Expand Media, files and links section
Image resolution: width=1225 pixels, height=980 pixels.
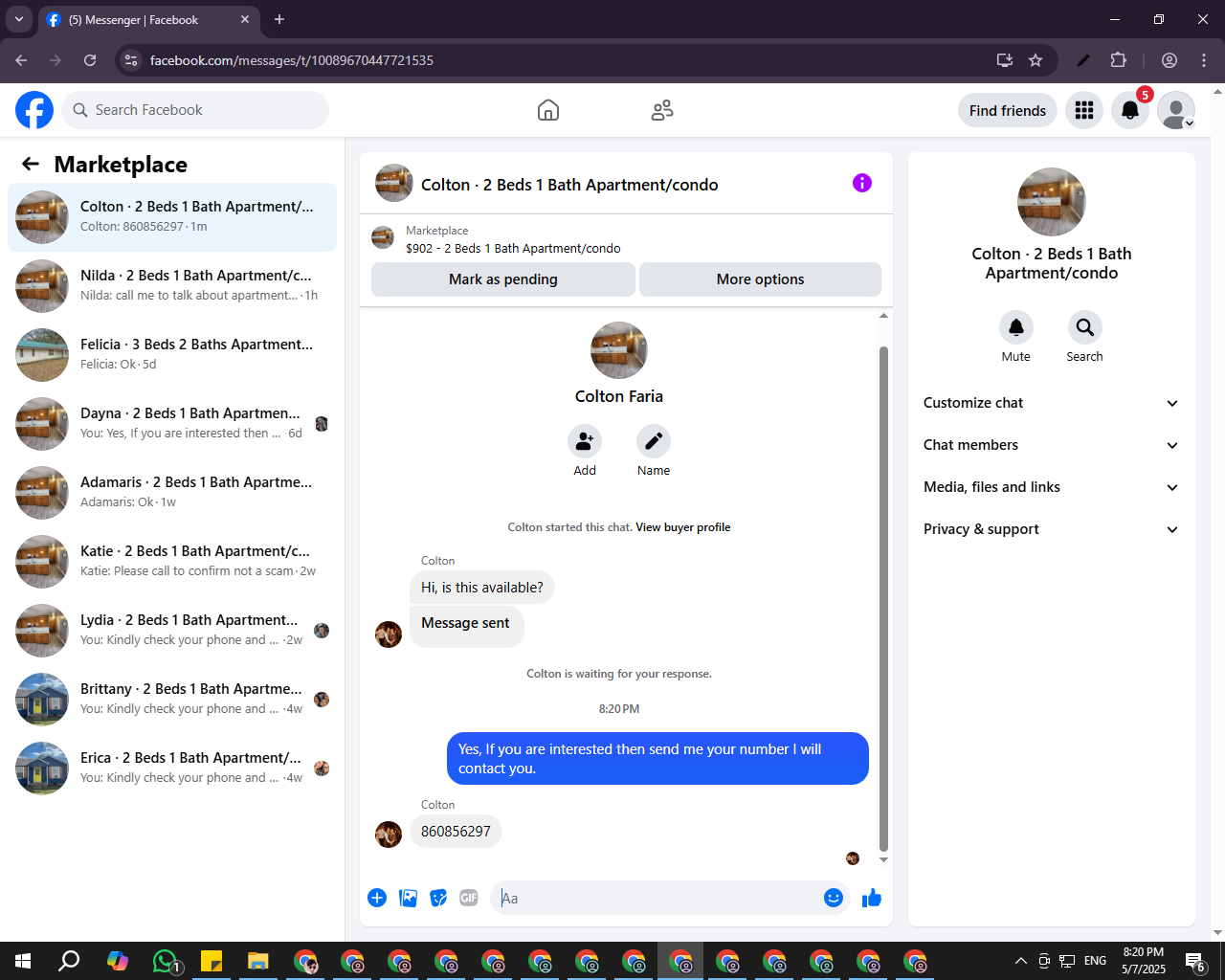pyautogui.click(x=1051, y=487)
